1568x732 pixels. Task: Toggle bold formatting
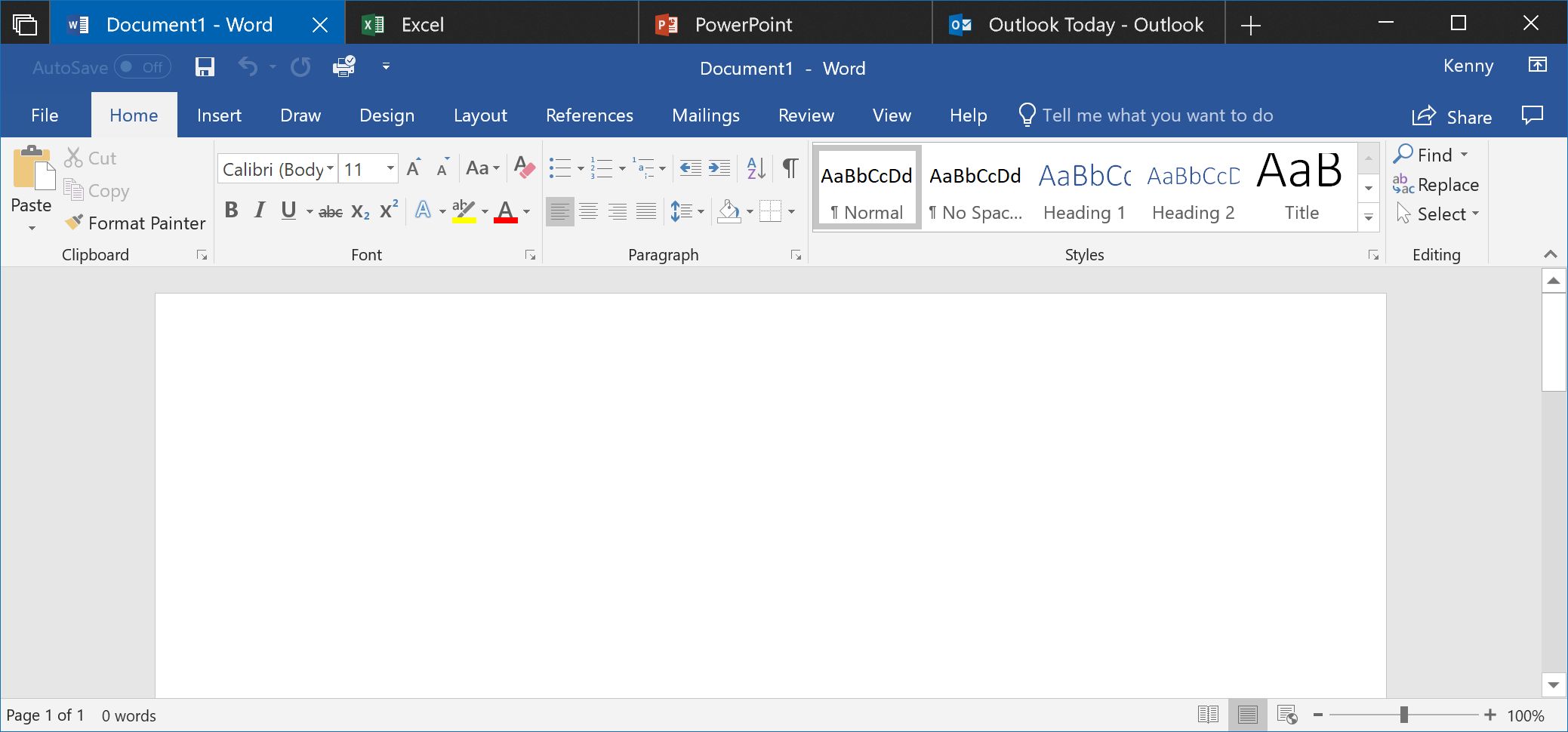pos(231,211)
